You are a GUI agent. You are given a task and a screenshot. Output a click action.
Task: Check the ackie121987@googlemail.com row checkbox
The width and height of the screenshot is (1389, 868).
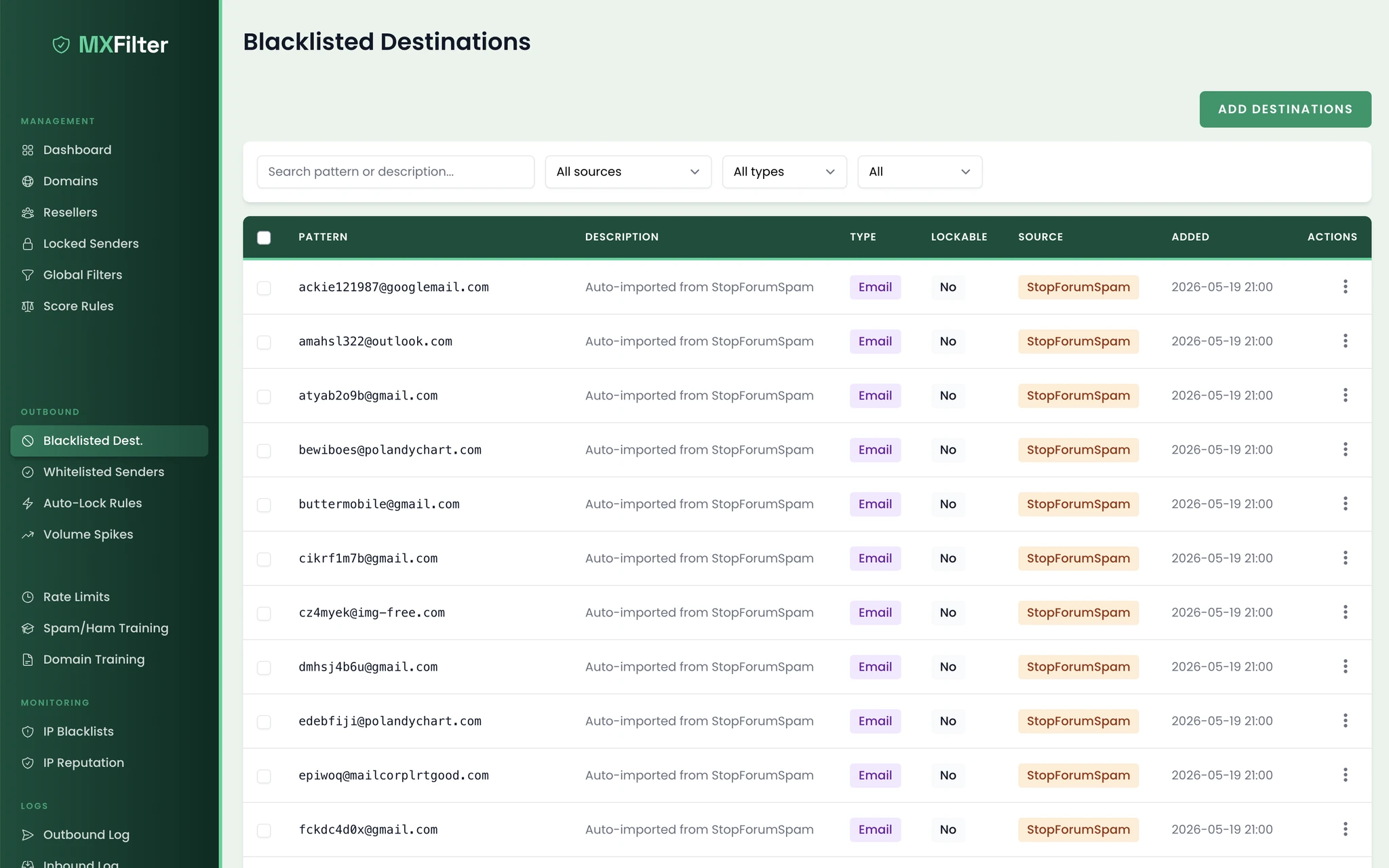pyautogui.click(x=264, y=288)
